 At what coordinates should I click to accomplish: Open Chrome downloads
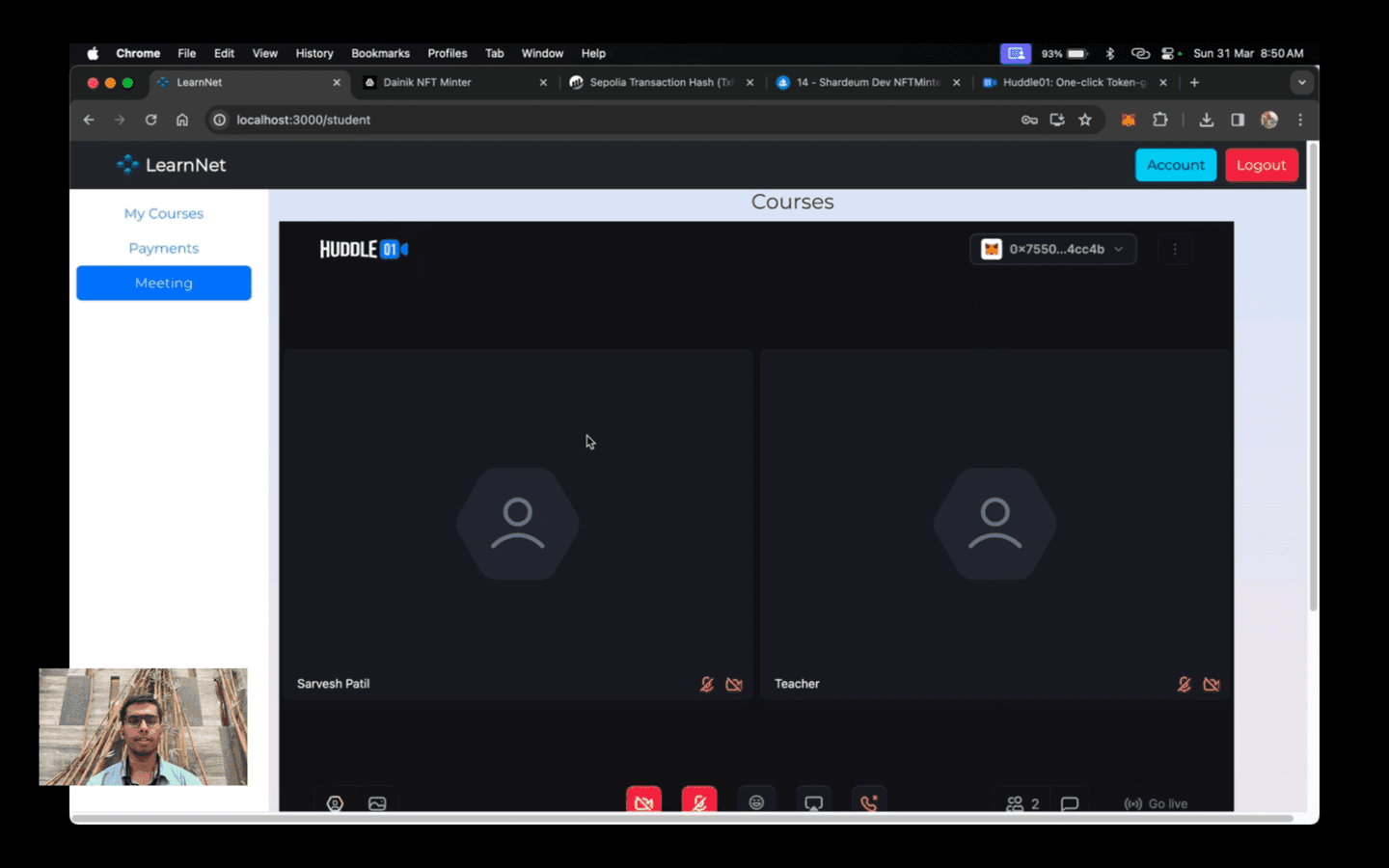click(1206, 120)
